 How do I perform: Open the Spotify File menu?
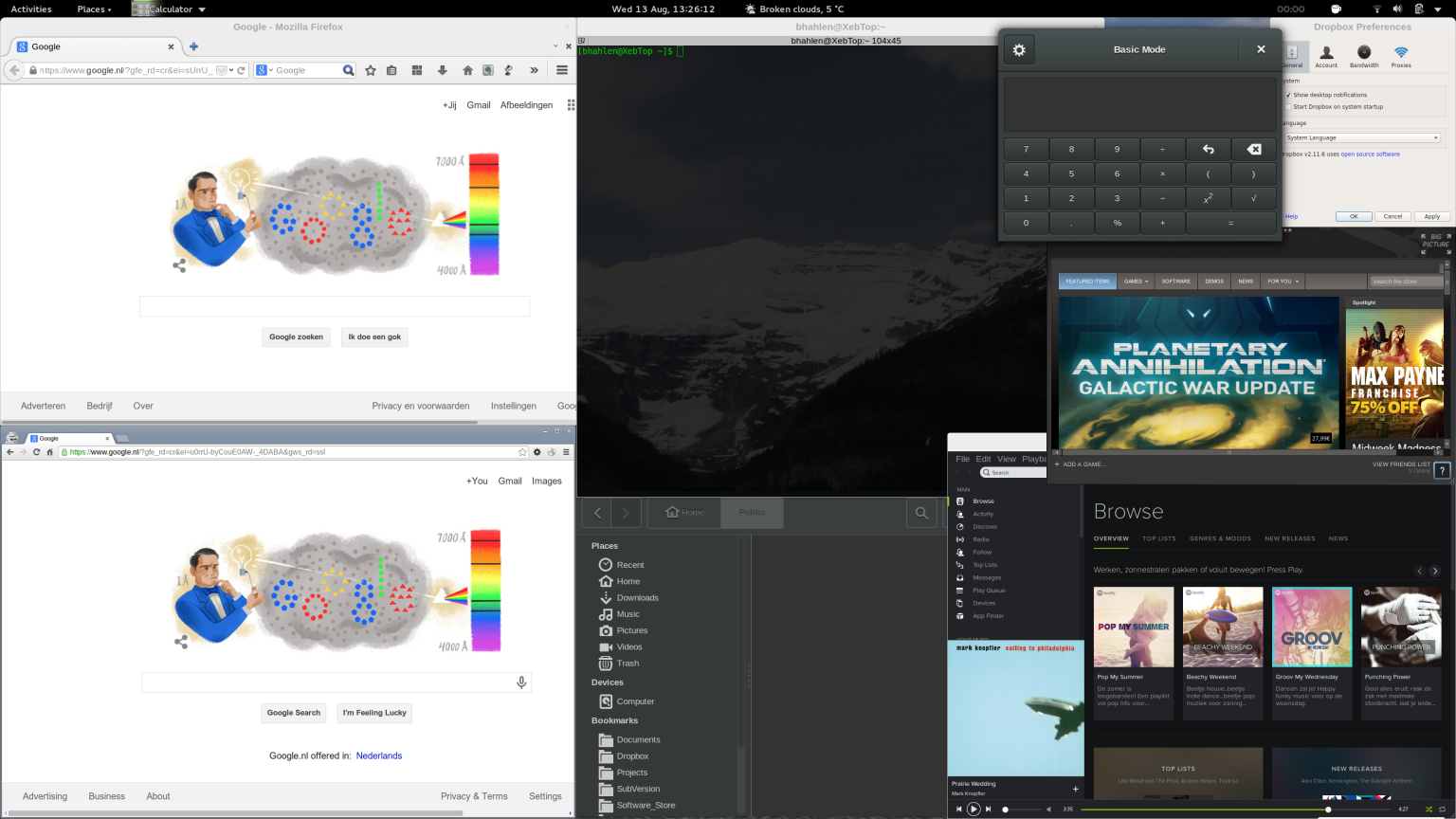[x=963, y=459]
